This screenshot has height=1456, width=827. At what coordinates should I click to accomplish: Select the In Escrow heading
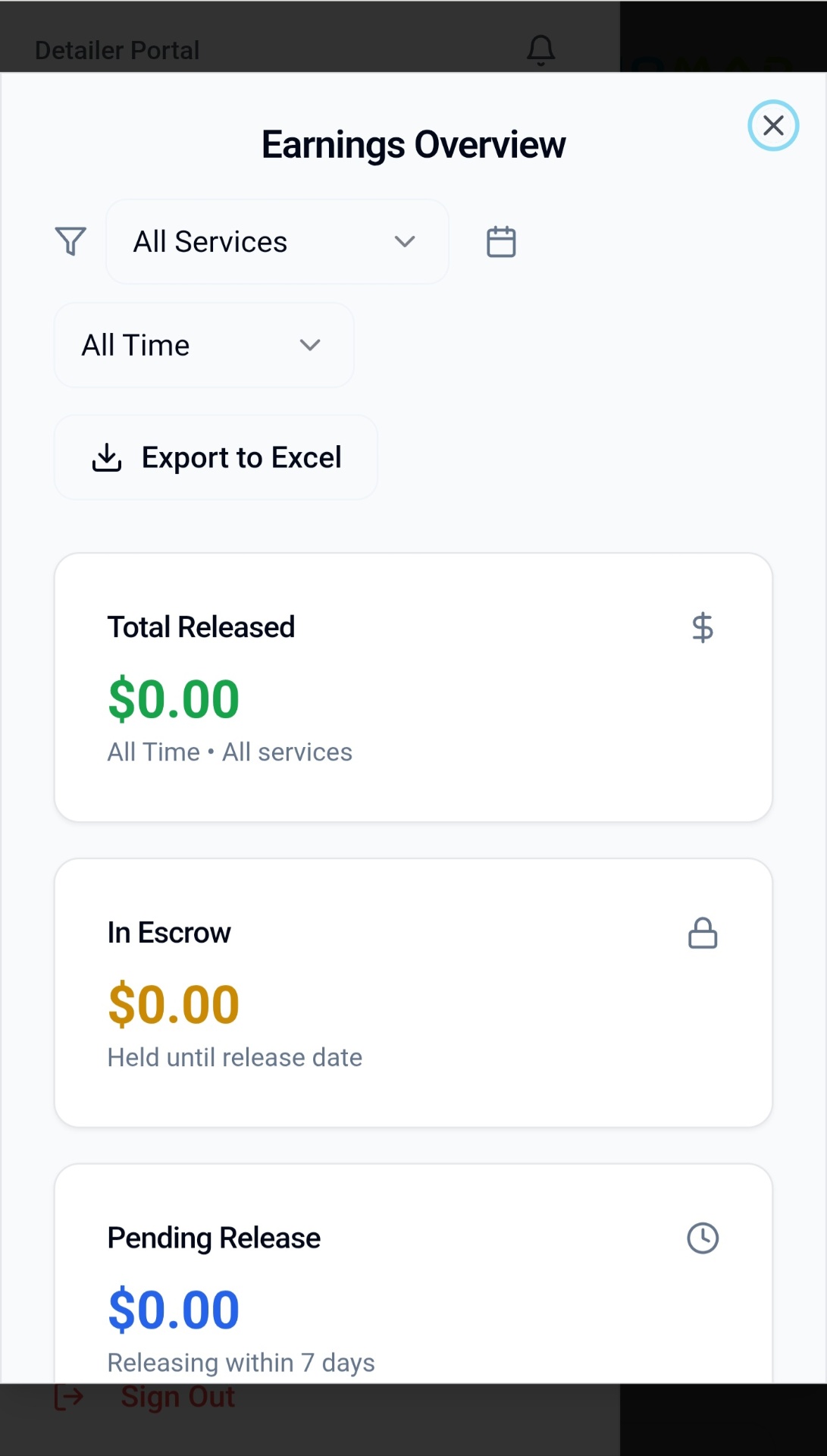(169, 933)
